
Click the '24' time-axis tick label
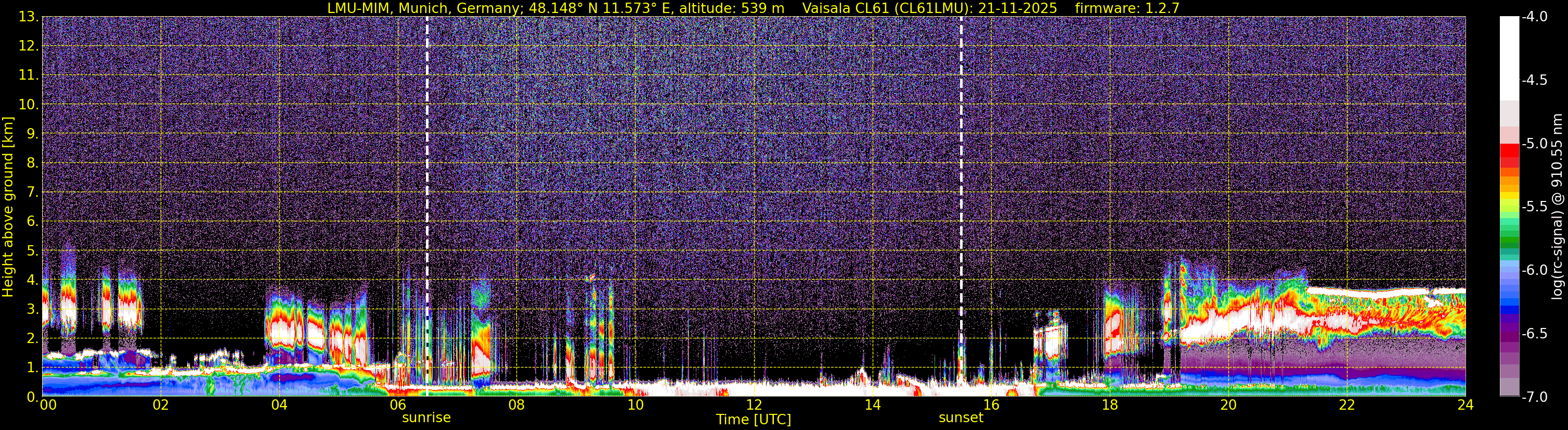point(1466,405)
